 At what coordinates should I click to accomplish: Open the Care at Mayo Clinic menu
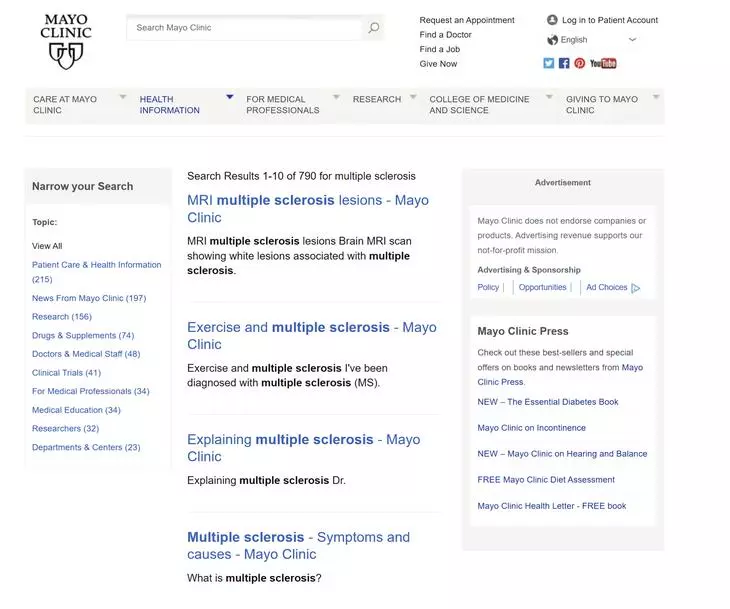(65, 105)
